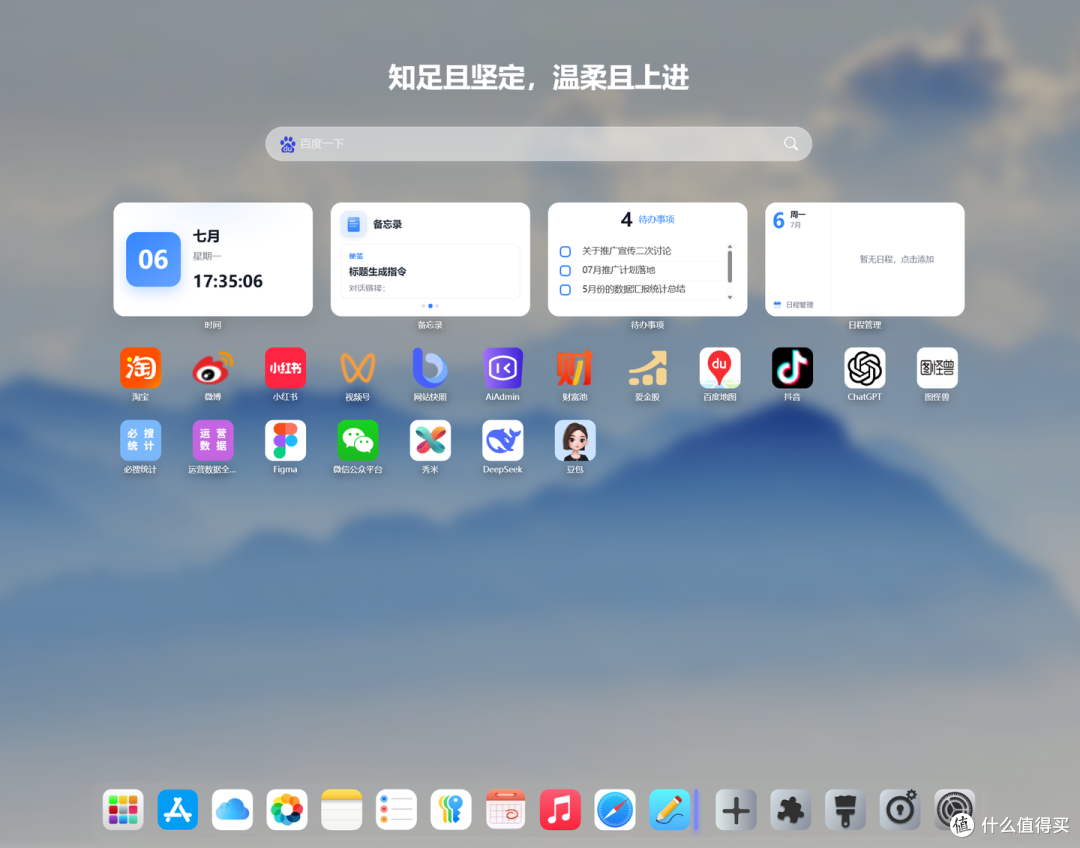Open Launchpad grid in the dock
The height and width of the screenshot is (848, 1080).
123,809
